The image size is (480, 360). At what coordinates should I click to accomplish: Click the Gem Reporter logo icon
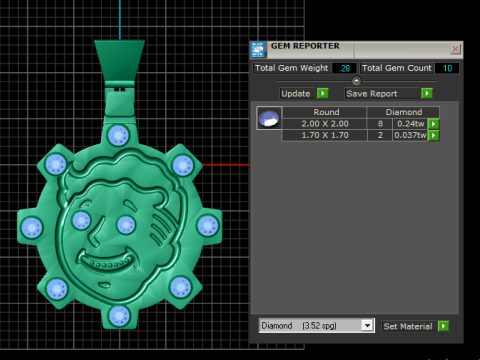(x=258, y=50)
